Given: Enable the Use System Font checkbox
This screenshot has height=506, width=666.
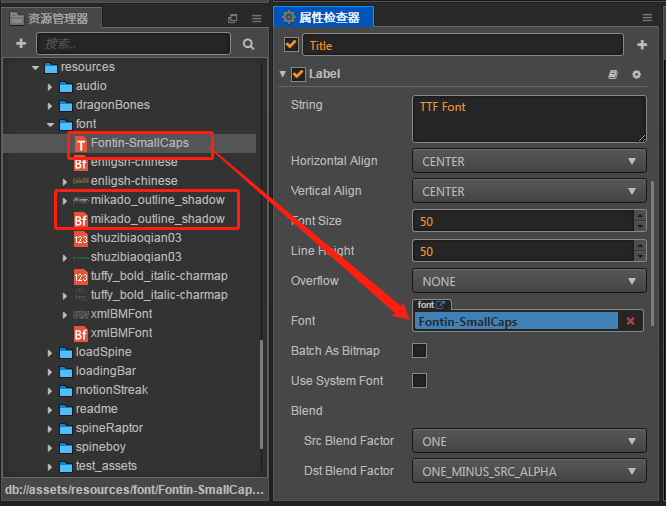Looking at the screenshot, I should [x=419, y=380].
